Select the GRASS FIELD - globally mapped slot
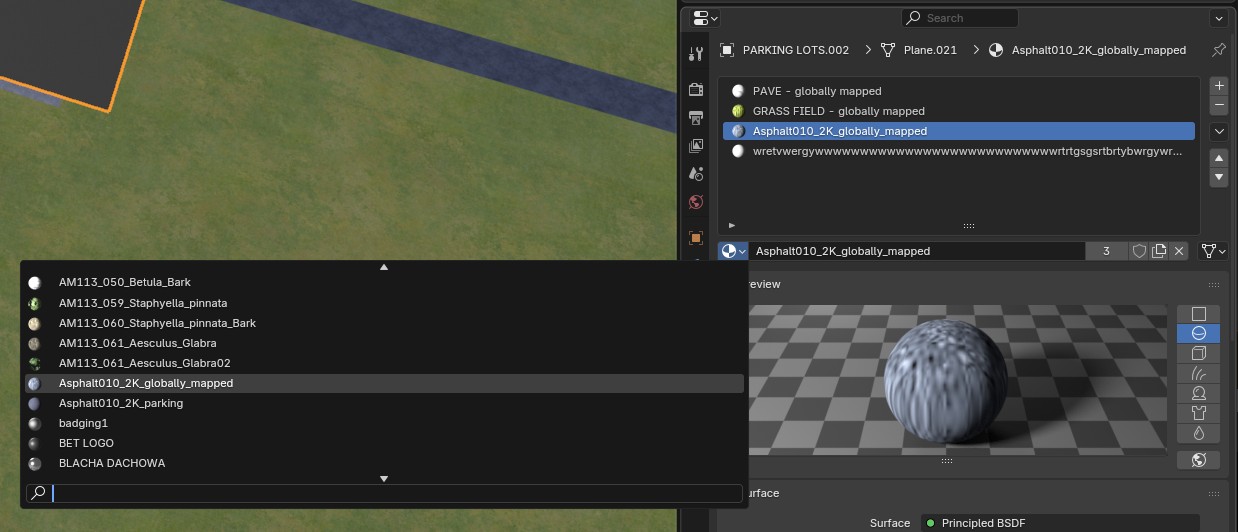This screenshot has width=1238, height=532. [x=959, y=111]
